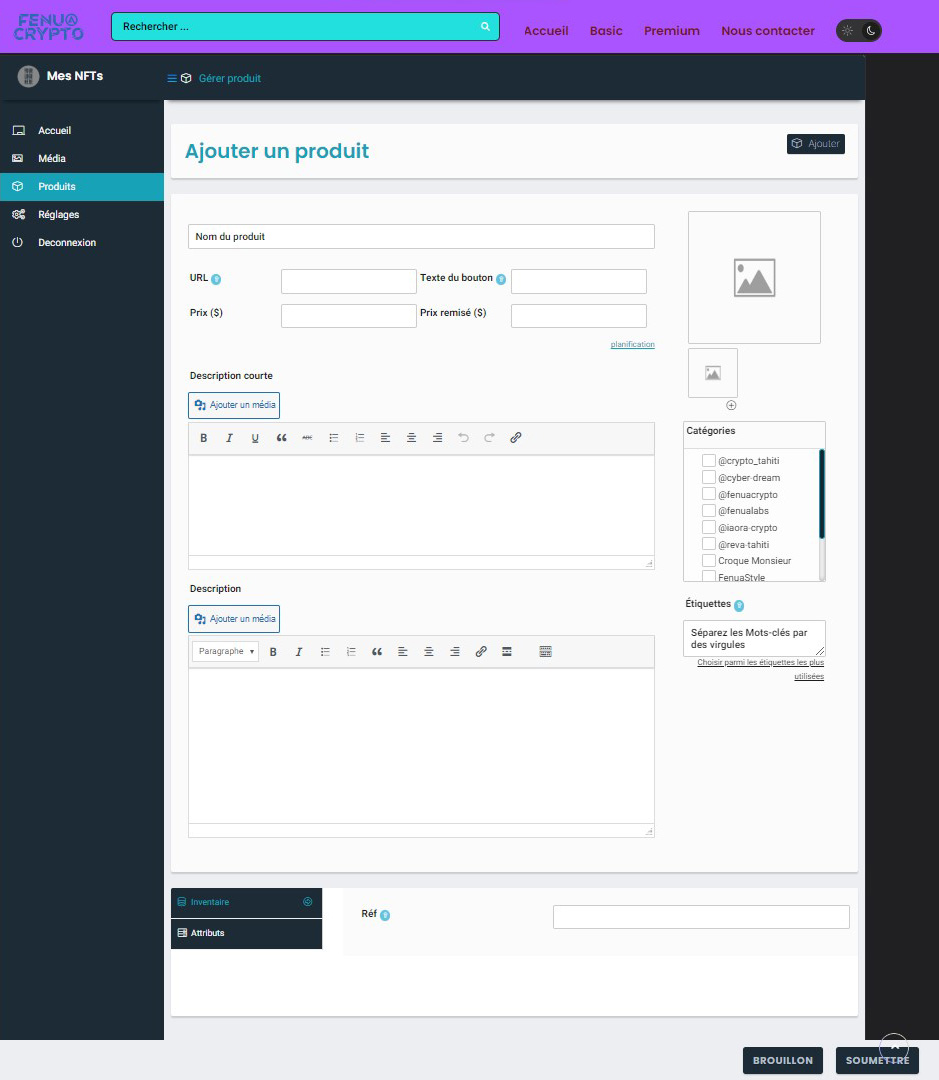Screen dimensions: 939x1080
Task: Click the Nom du produit field
Action: (x=421, y=236)
